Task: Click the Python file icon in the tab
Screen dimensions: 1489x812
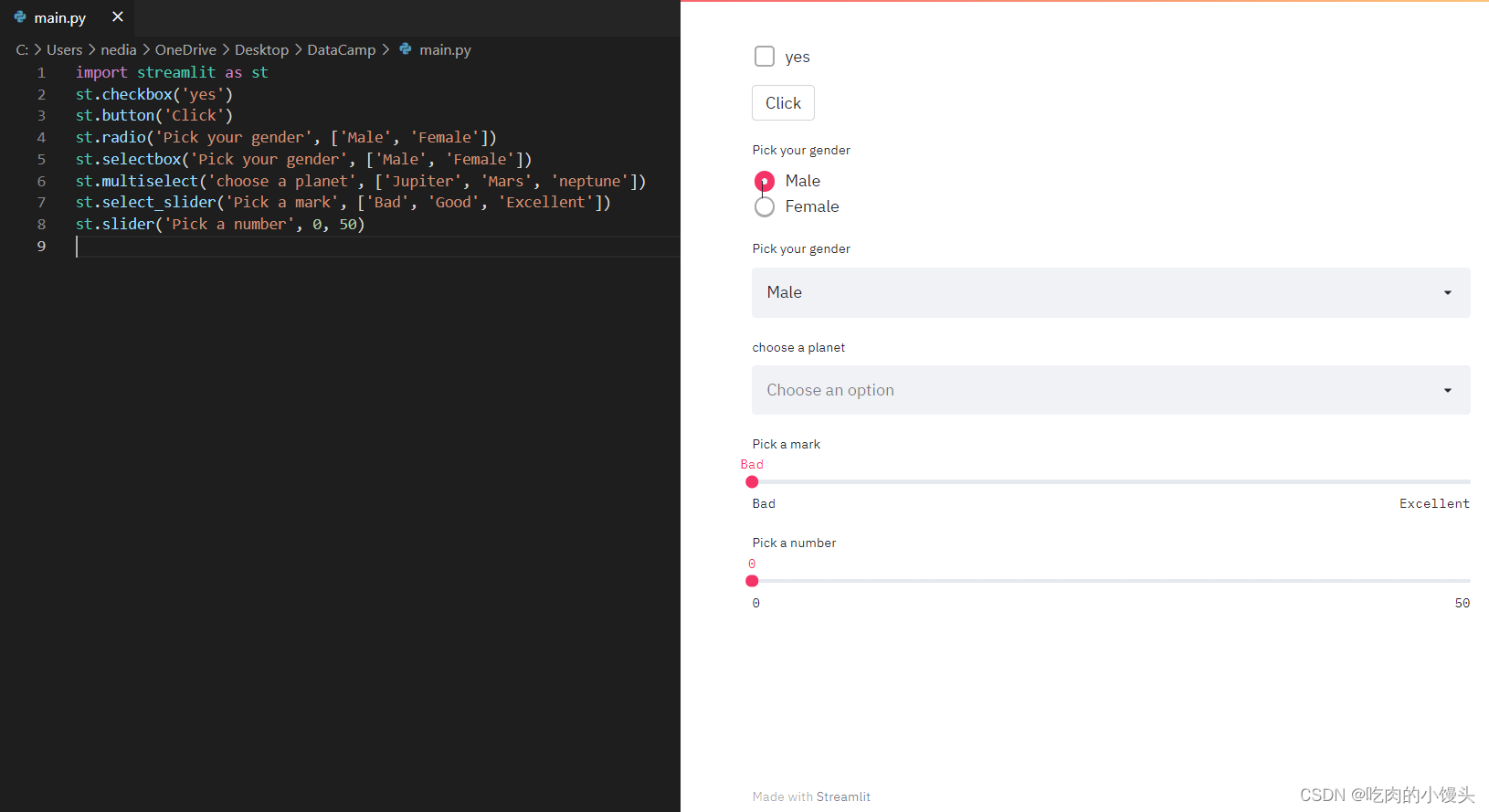Action: click(20, 17)
